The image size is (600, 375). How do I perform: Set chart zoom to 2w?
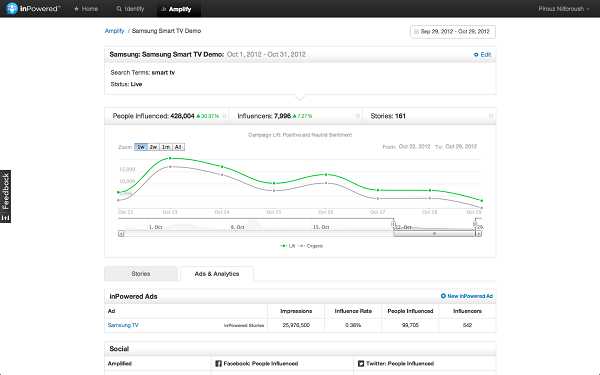pos(153,147)
